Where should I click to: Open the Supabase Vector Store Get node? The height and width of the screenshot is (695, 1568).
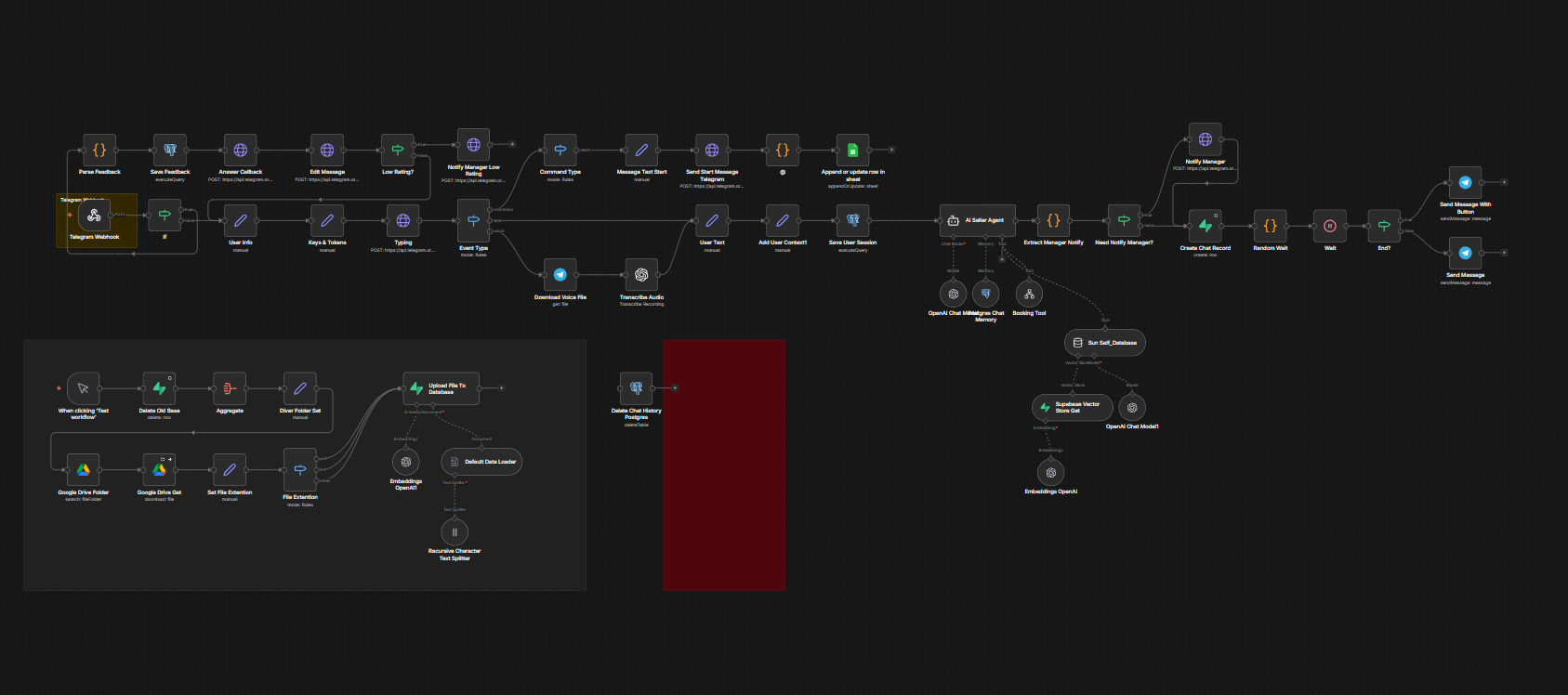coord(1073,408)
